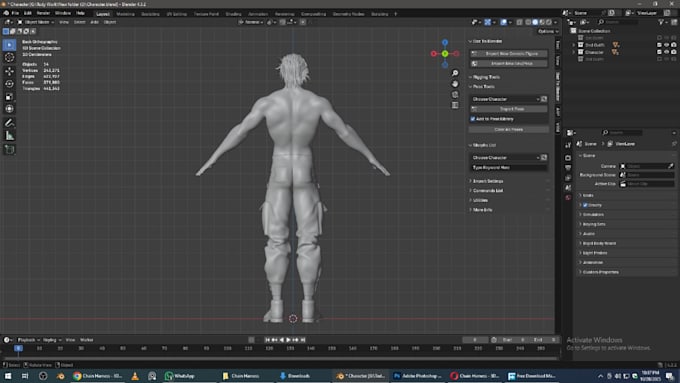The image size is (680, 383).
Task: Open the Render properties tab icon
Action: click(x=568, y=157)
